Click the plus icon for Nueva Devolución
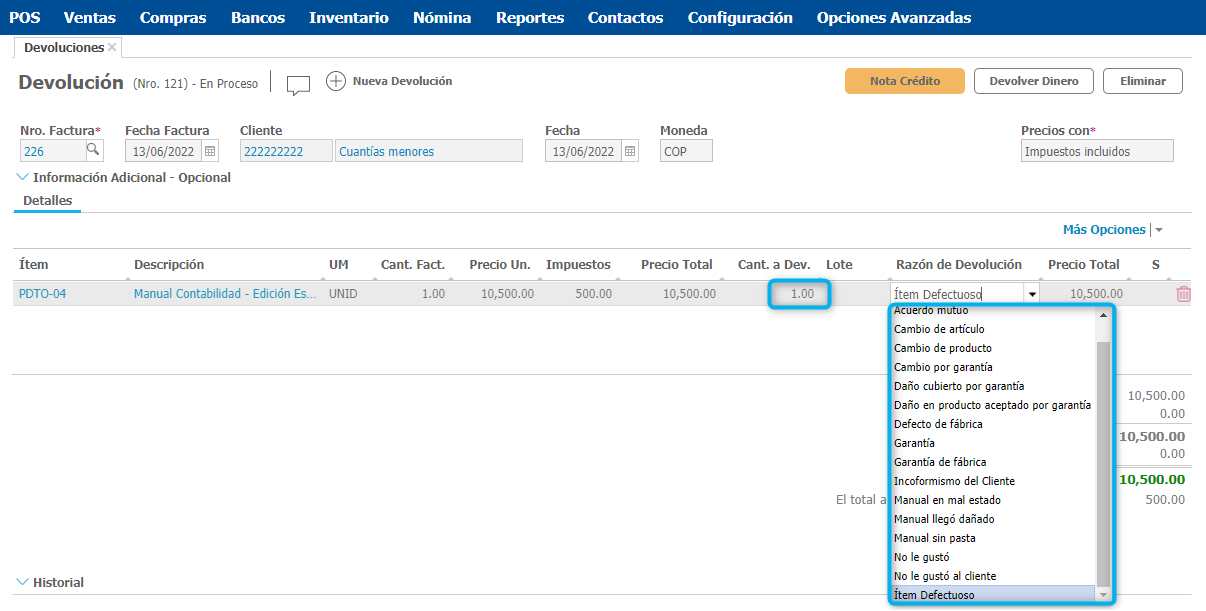1206x611 pixels. tap(336, 82)
